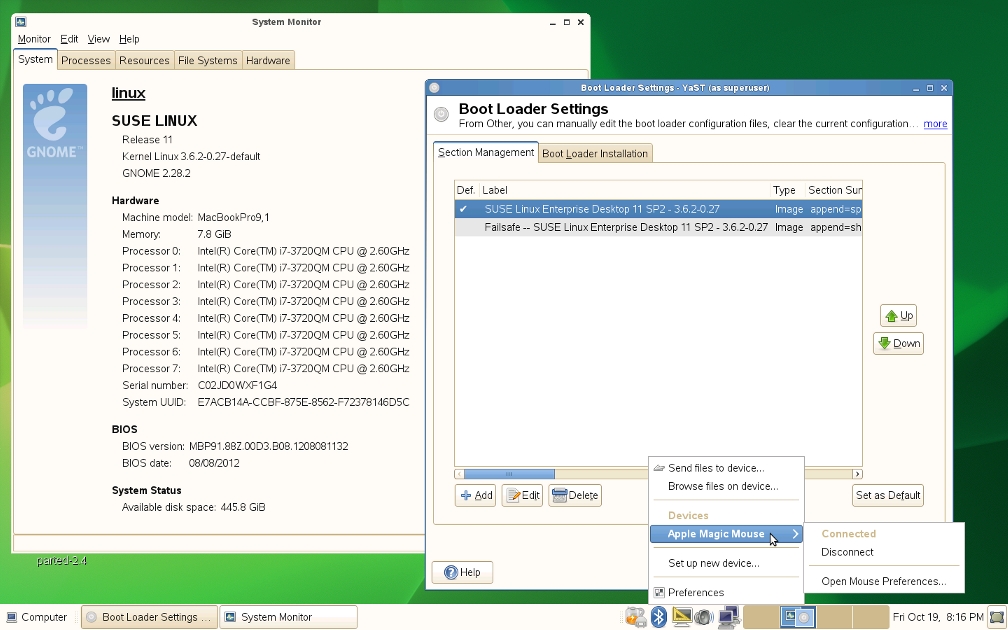
Task: Choose Open Mouse Preferences
Action: pyautogui.click(x=884, y=581)
